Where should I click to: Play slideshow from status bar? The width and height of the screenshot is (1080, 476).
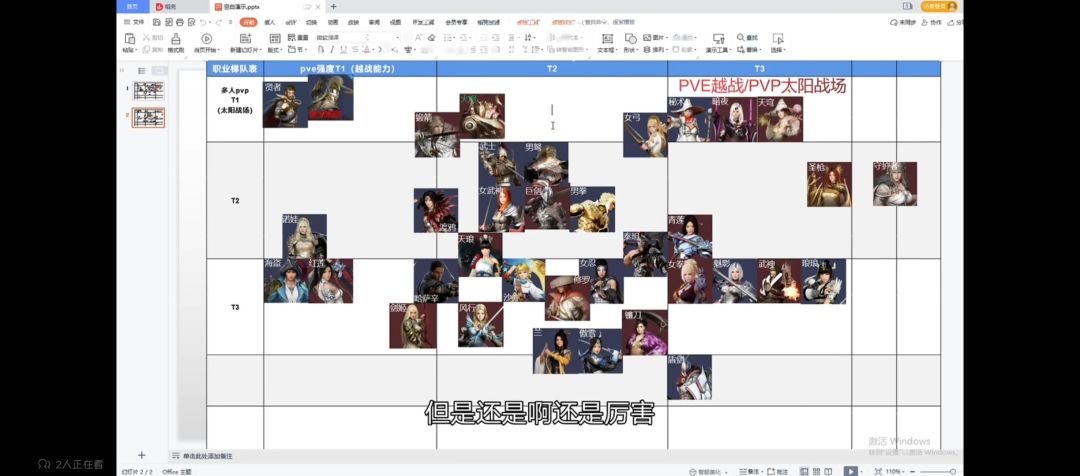pos(851,471)
